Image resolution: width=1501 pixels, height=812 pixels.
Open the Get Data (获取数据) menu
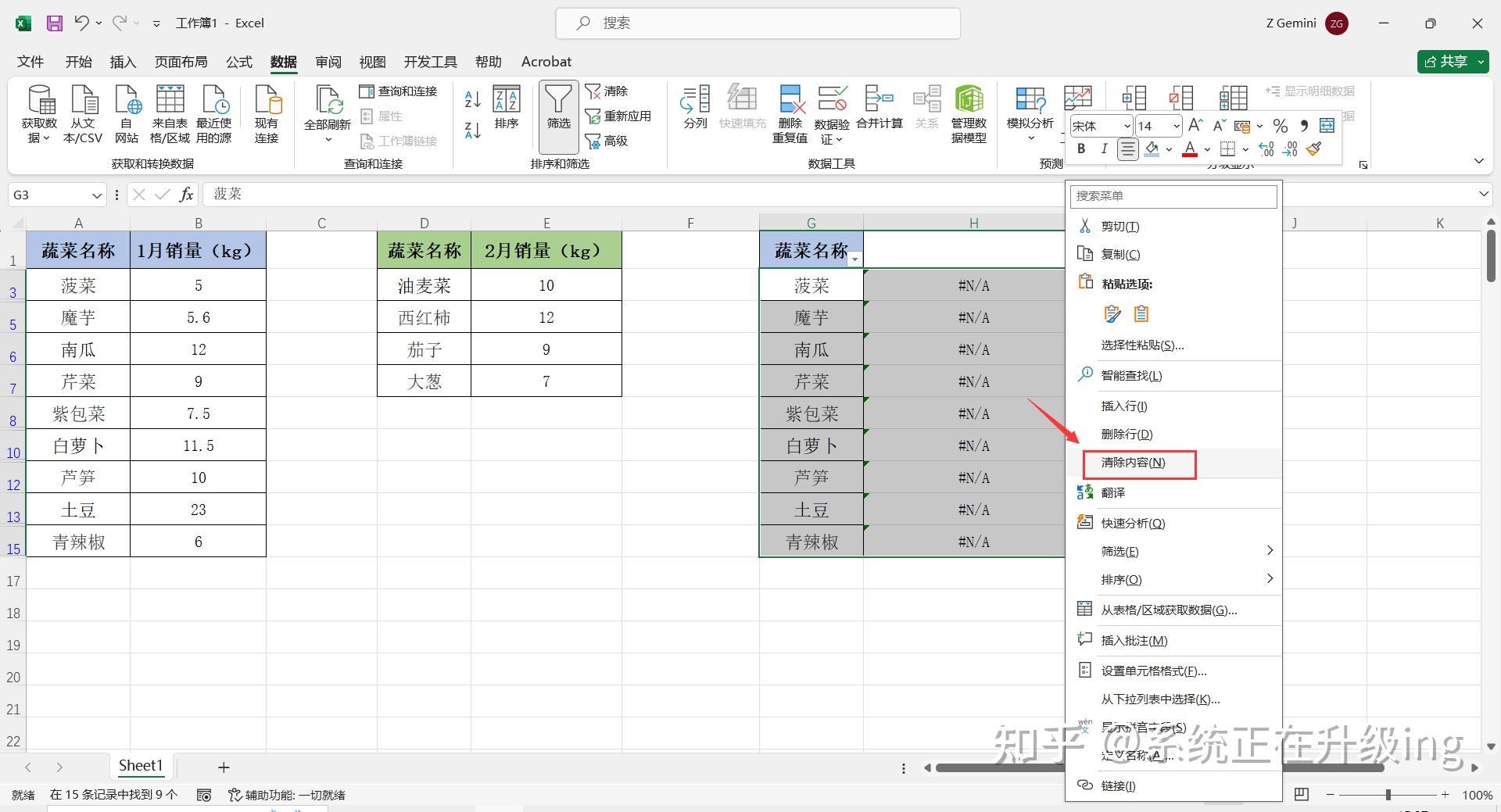(x=39, y=115)
